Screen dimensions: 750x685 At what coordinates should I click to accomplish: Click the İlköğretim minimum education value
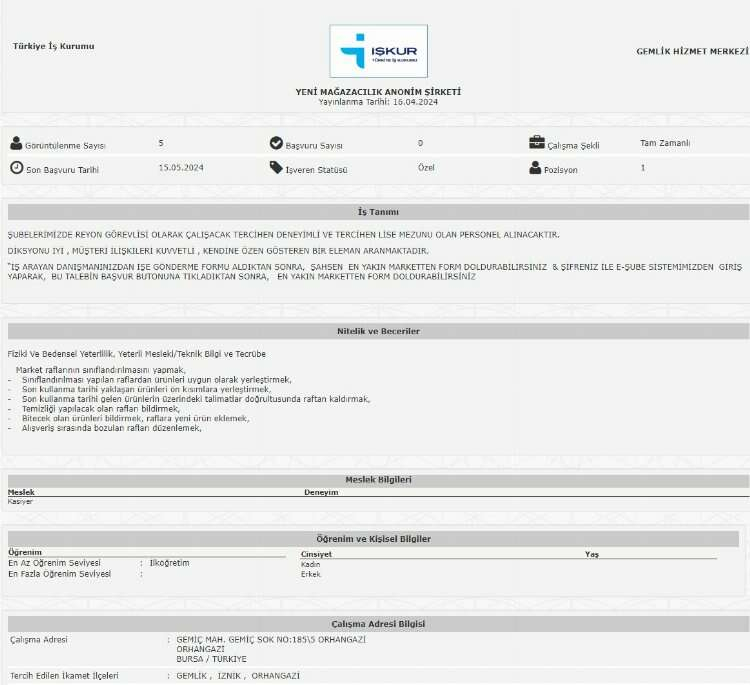(x=169, y=563)
